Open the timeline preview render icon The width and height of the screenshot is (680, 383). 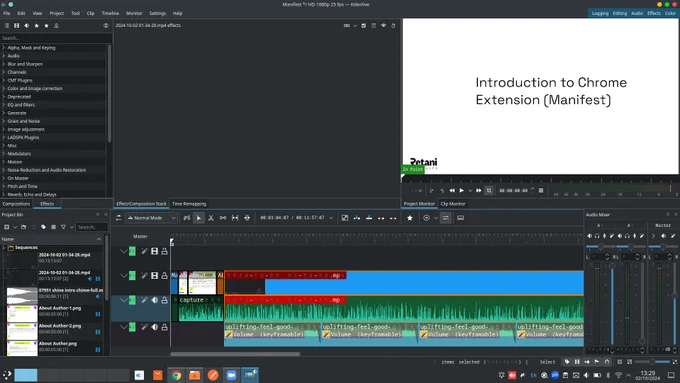[x=426, y=218]
